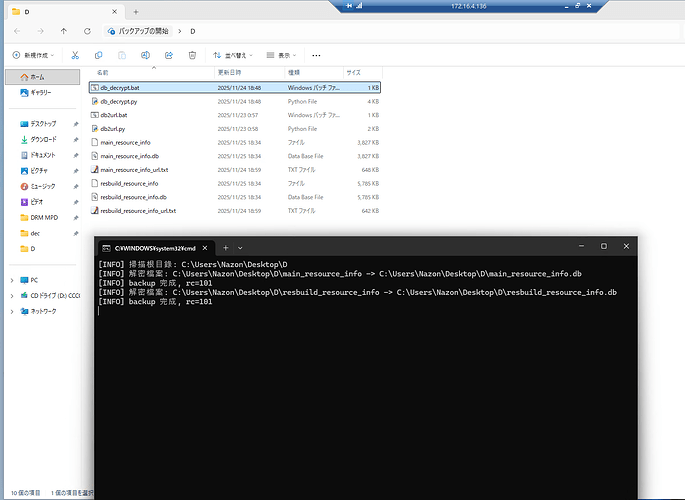Open the 表示 view dropdown
The height and width of the screenshot is (500, 685).
287,55
